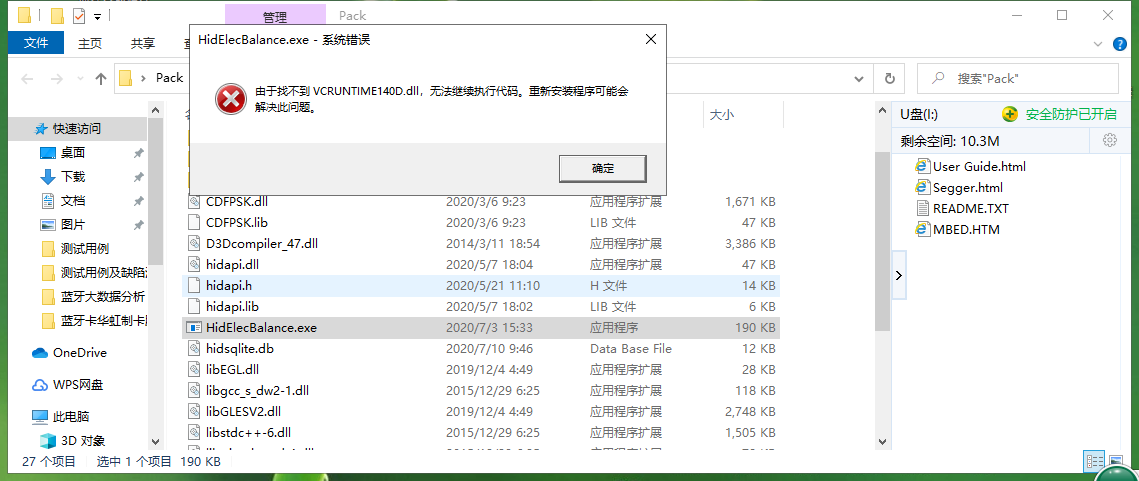This screenshot has height=481, width=1139.
Task: Click the red error icon in dialog
Action: point(230,99)
